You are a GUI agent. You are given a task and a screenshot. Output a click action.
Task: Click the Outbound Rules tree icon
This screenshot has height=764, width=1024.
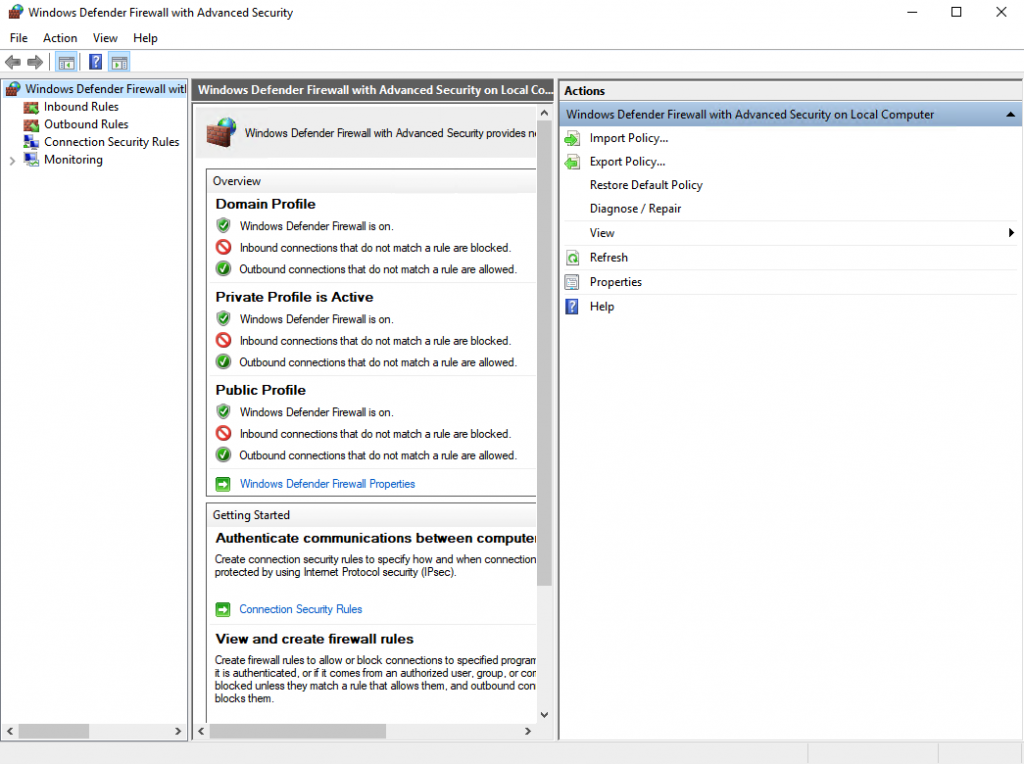pyautogui.click(x=31, y=125)
